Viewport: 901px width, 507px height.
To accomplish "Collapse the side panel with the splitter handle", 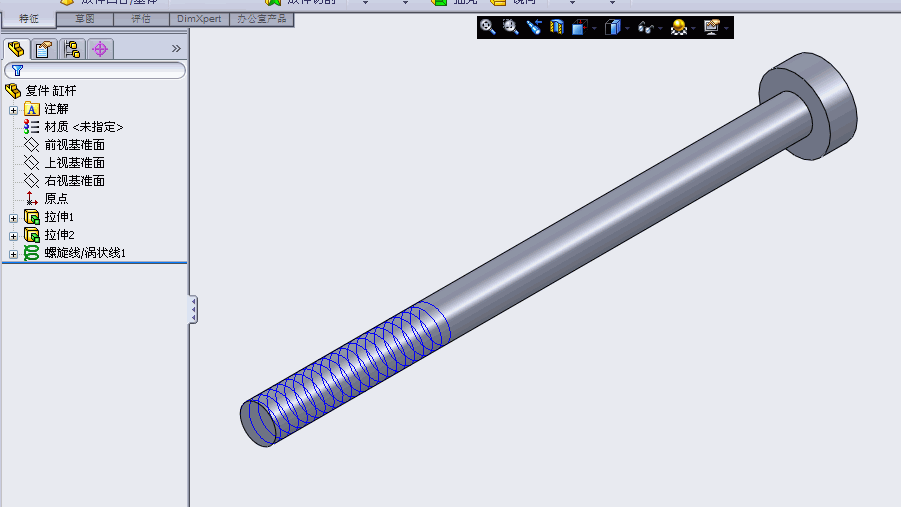I will pos(194,310).
